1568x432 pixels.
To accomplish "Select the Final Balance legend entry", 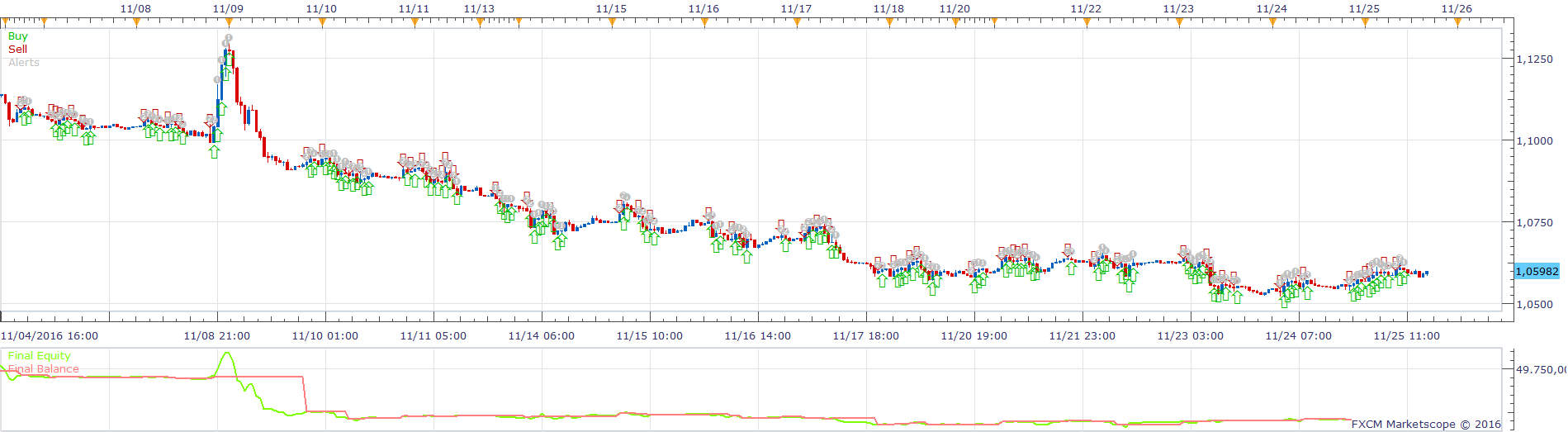I will [x=44, y=369].
